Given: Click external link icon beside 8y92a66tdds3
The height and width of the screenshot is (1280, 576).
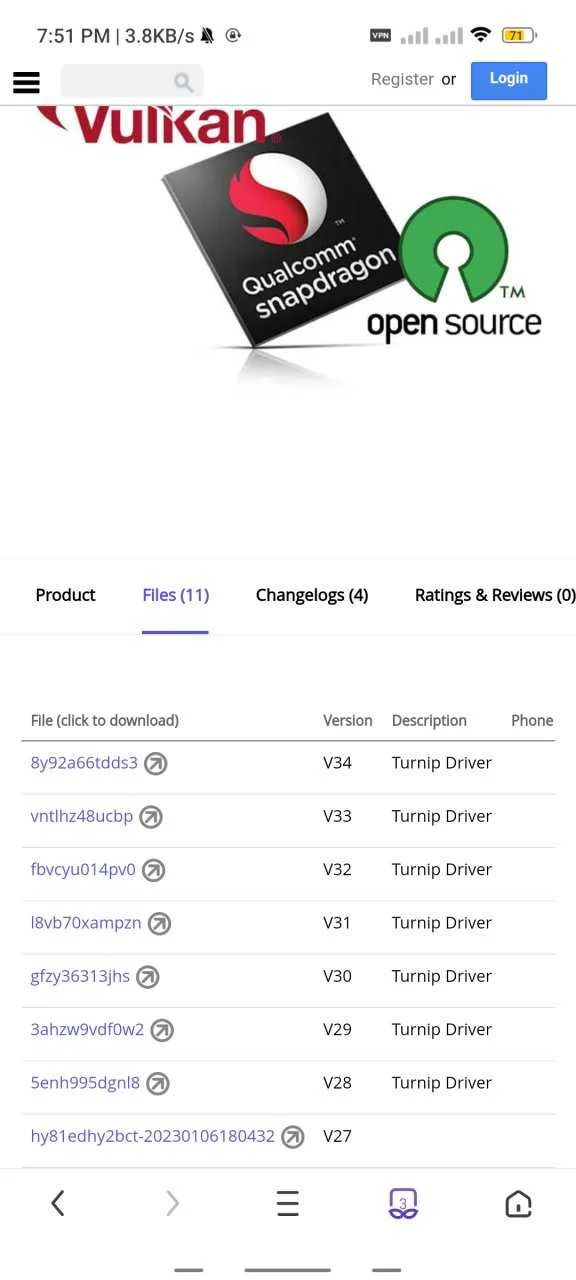Looking at the screenshot, I should click(x=155, y=764).
